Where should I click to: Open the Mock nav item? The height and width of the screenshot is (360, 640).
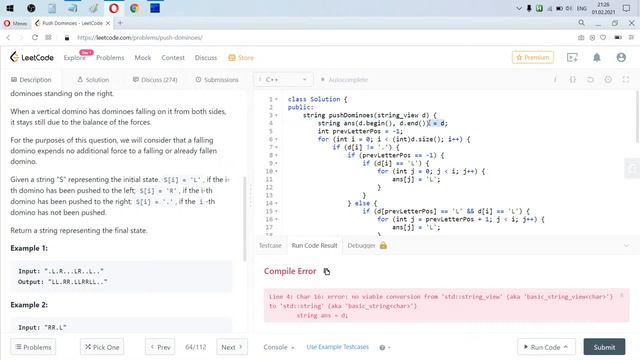pyautogui.click(x=143, y=58)
